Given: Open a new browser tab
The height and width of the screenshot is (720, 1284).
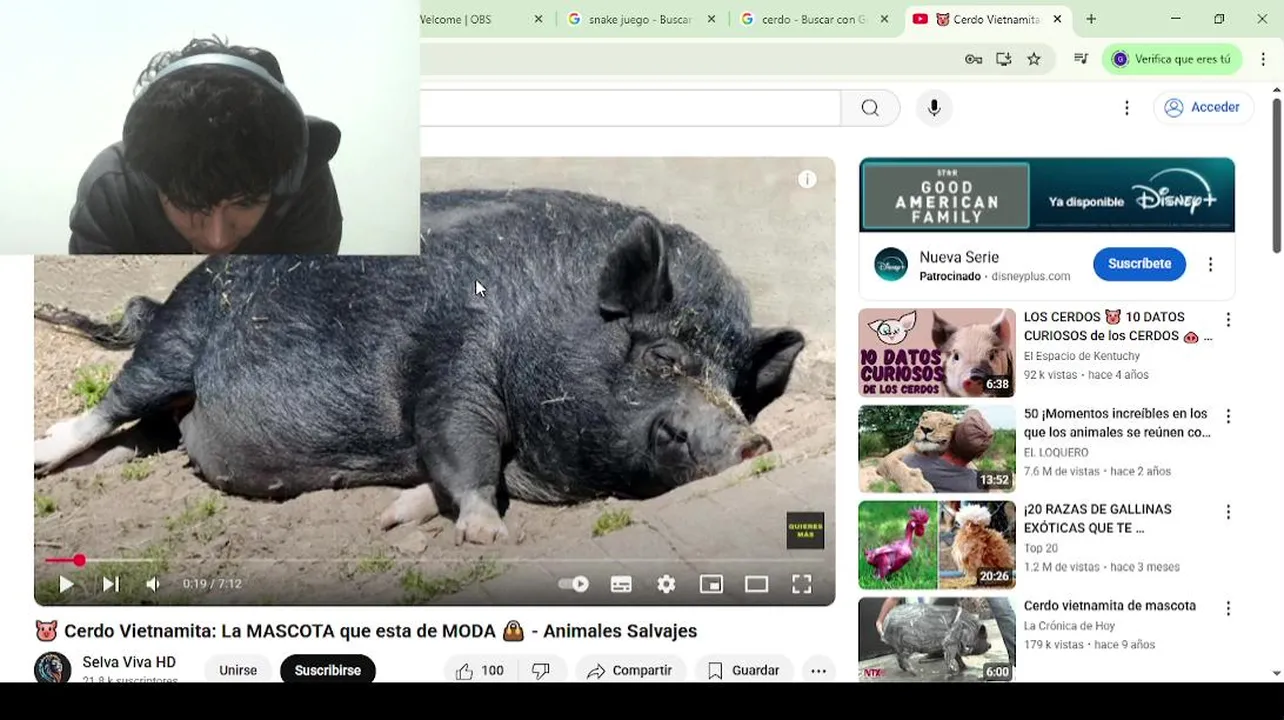Looking at the screenshot, I should tap(1091, 19).
